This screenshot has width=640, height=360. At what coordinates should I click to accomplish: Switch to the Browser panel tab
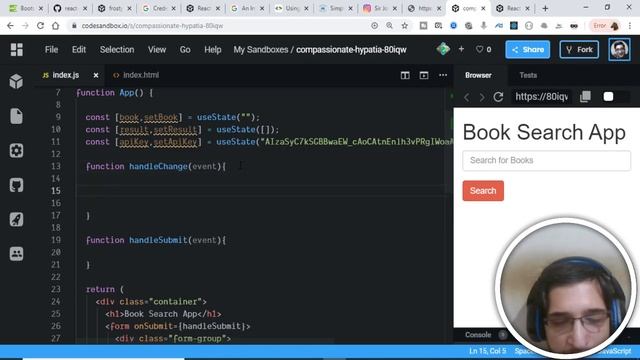click(478, 75)
